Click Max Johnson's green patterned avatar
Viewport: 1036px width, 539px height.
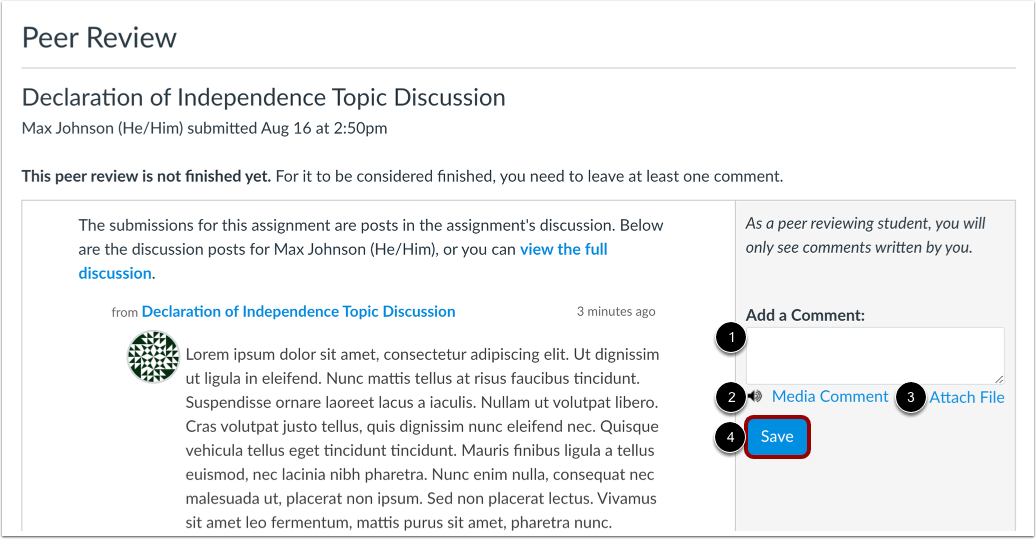[x=154, y=357]
